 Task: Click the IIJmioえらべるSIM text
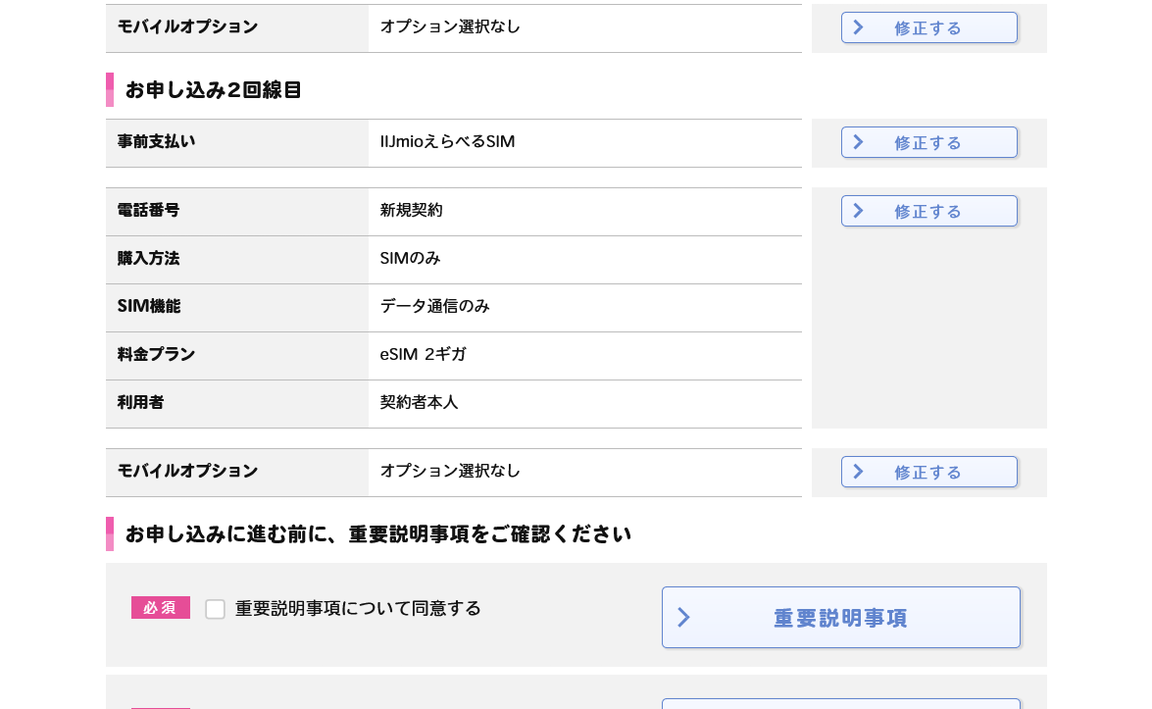coord(447,142)
